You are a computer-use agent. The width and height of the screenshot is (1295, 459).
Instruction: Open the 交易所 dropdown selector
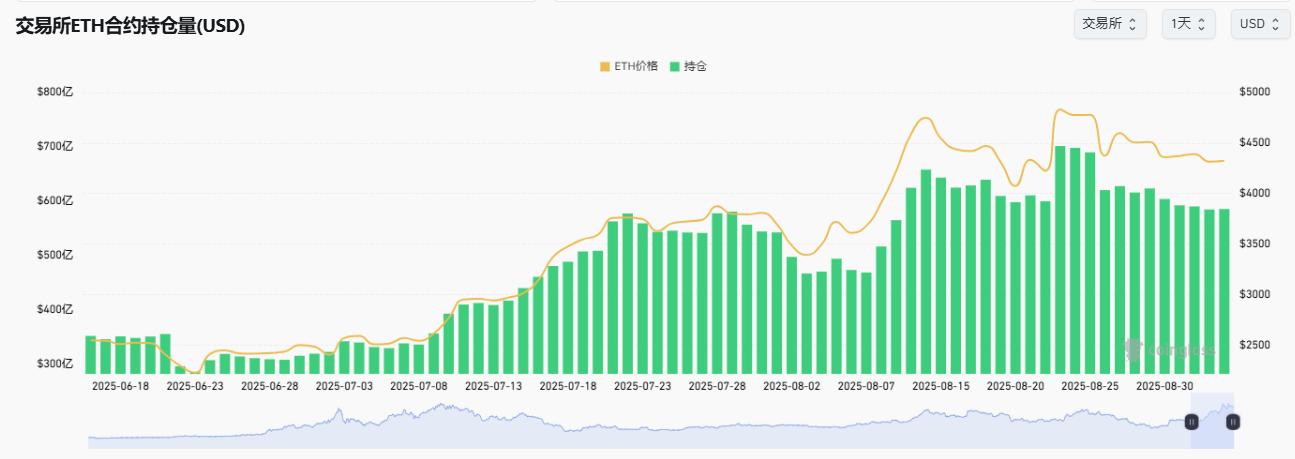pyautogui.click(x=1109, y=24)
